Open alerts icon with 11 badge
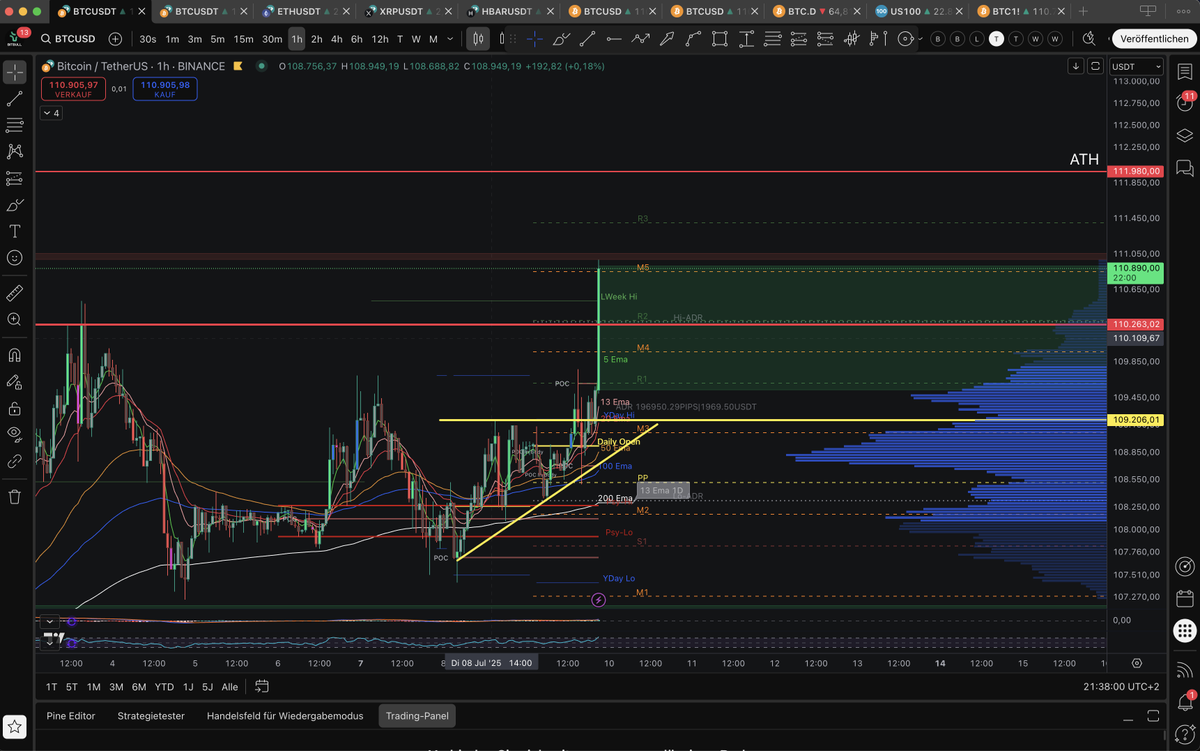Screen dimensions: 1200x751 (x=1184, y=104)
